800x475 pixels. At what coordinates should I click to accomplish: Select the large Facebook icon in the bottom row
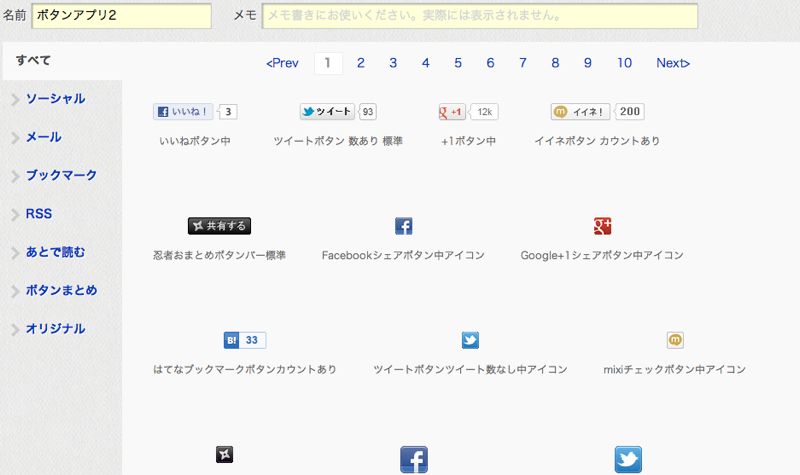[414, 460]
